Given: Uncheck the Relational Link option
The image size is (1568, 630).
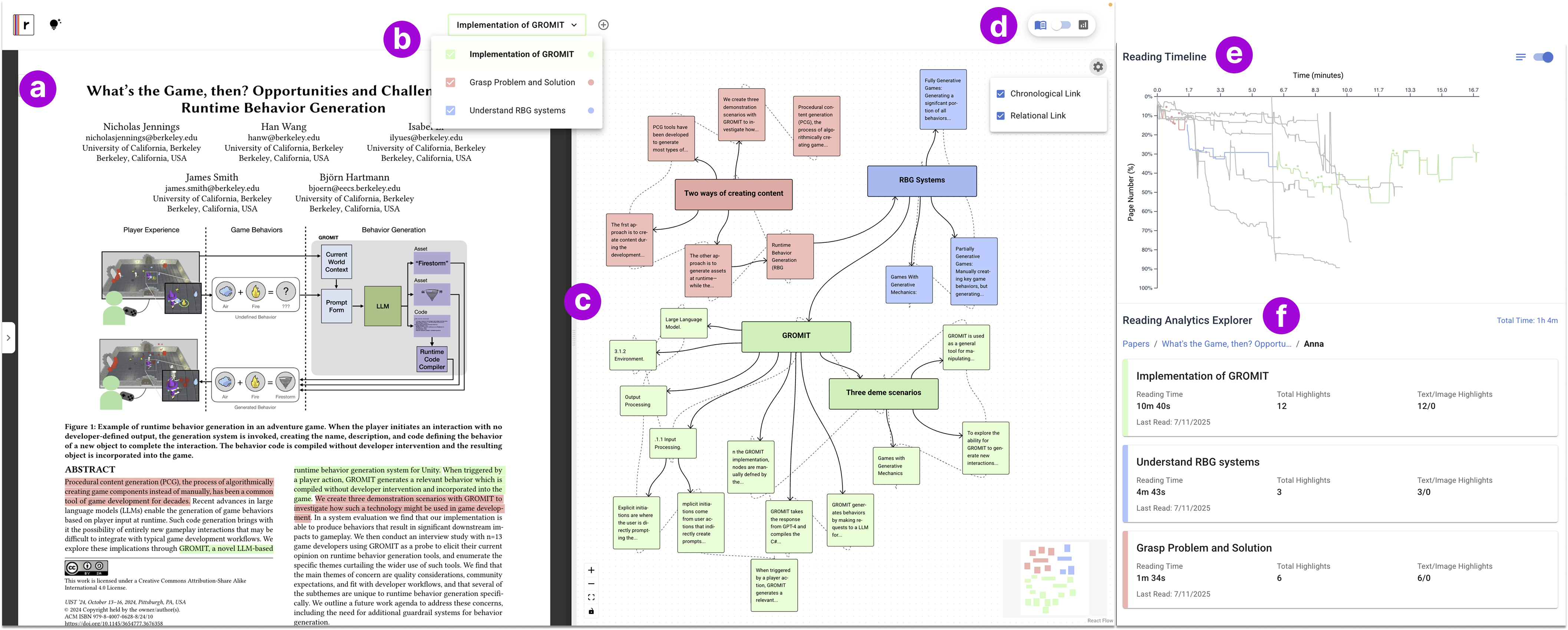Looking at the screenshot, I should point(1000,116).
